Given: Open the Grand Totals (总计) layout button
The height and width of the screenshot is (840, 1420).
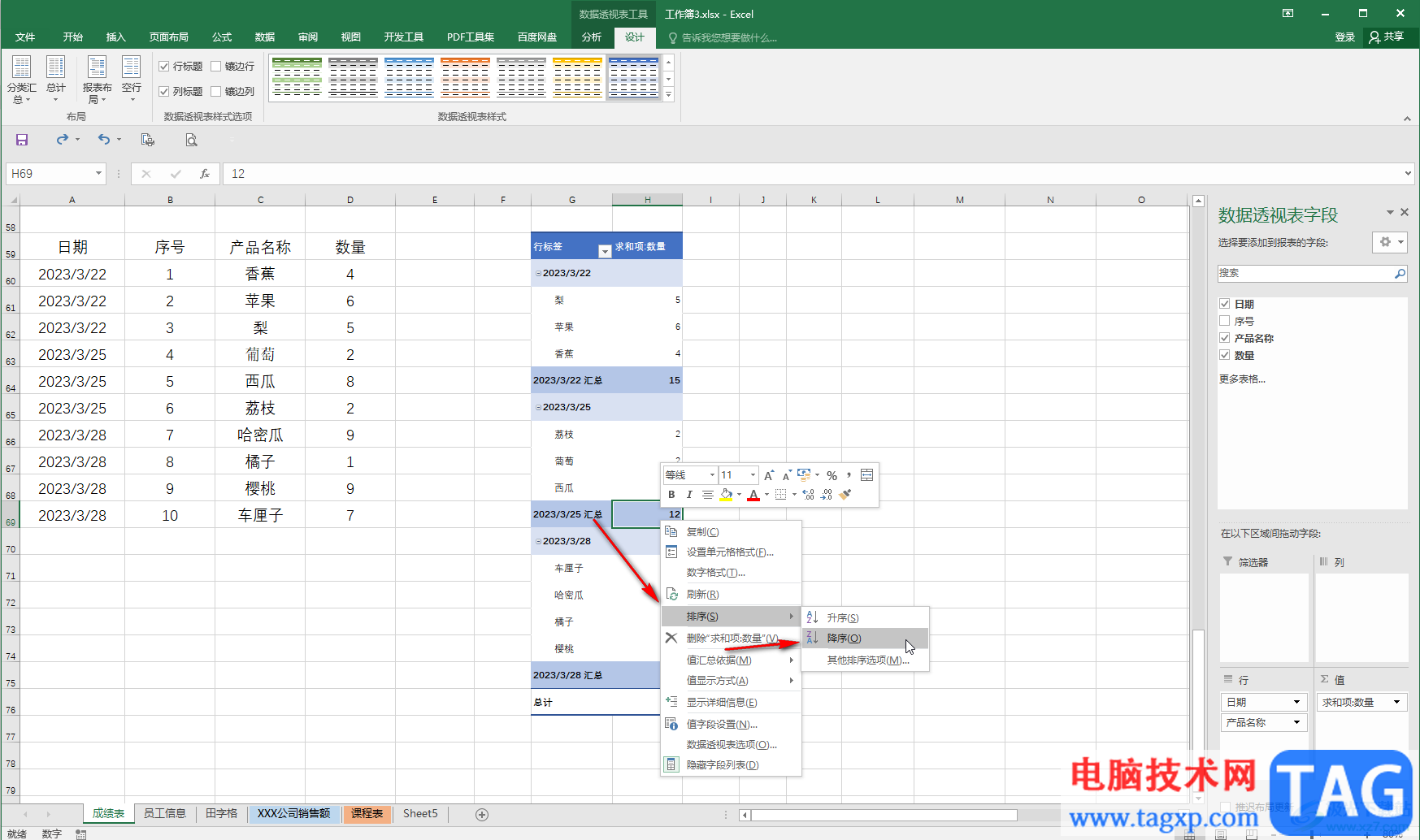Looking at the screenshot, I should tap(56, 80).
